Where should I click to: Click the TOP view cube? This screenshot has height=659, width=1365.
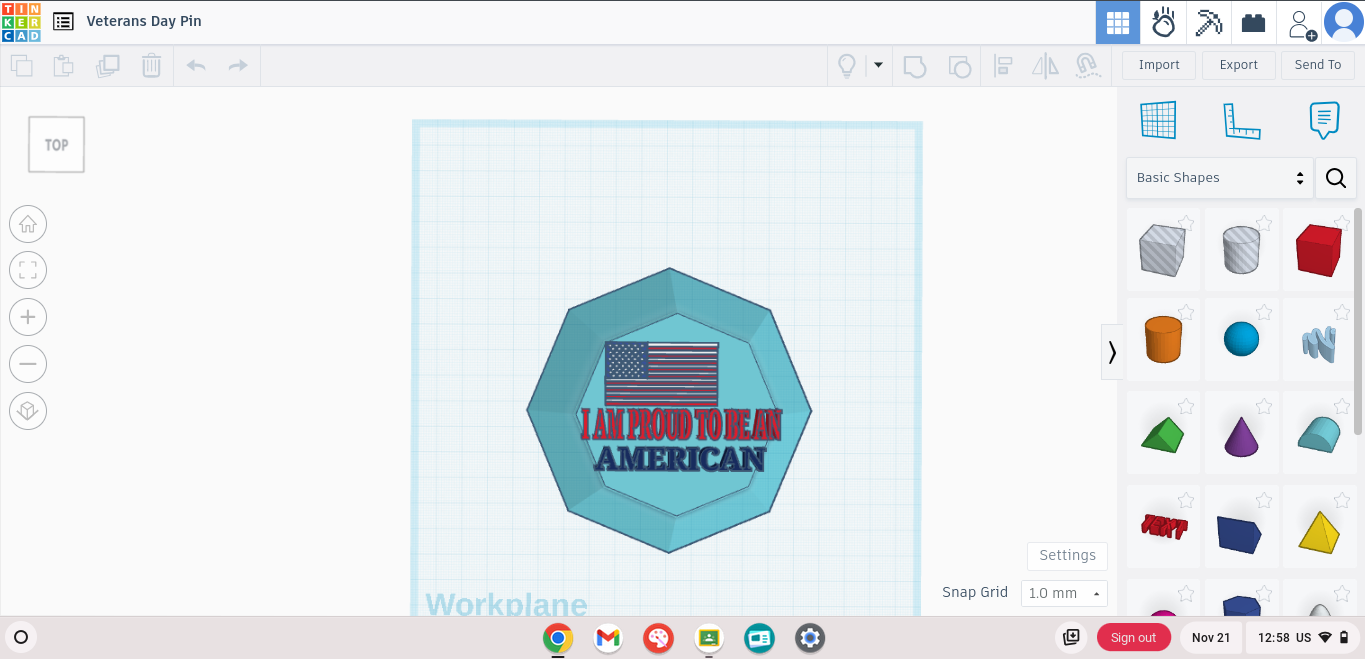(56, 145)
